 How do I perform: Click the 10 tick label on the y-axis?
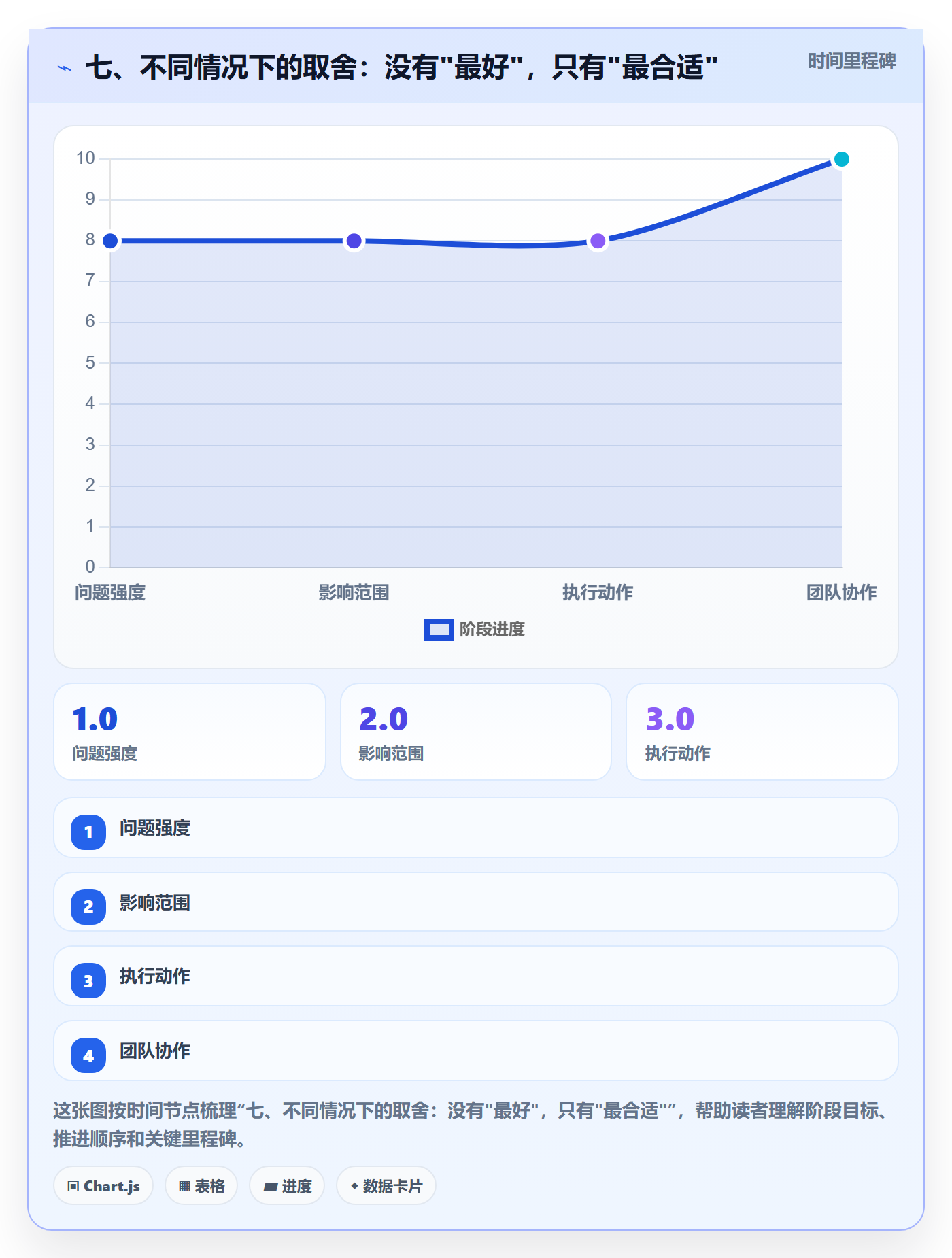[86, 158]
